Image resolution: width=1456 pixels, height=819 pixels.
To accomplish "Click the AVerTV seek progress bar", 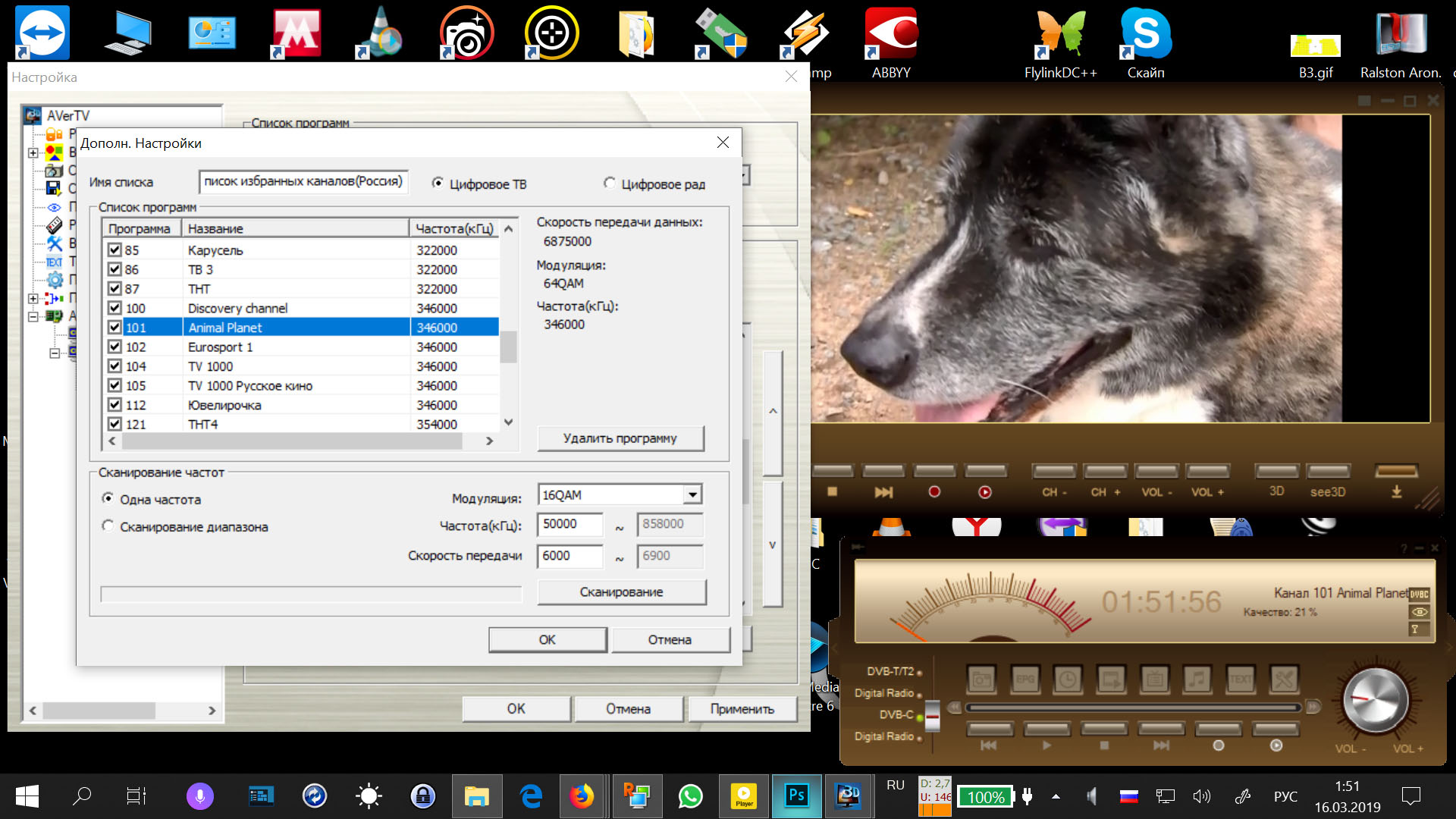I will (x=1133, y=708).
